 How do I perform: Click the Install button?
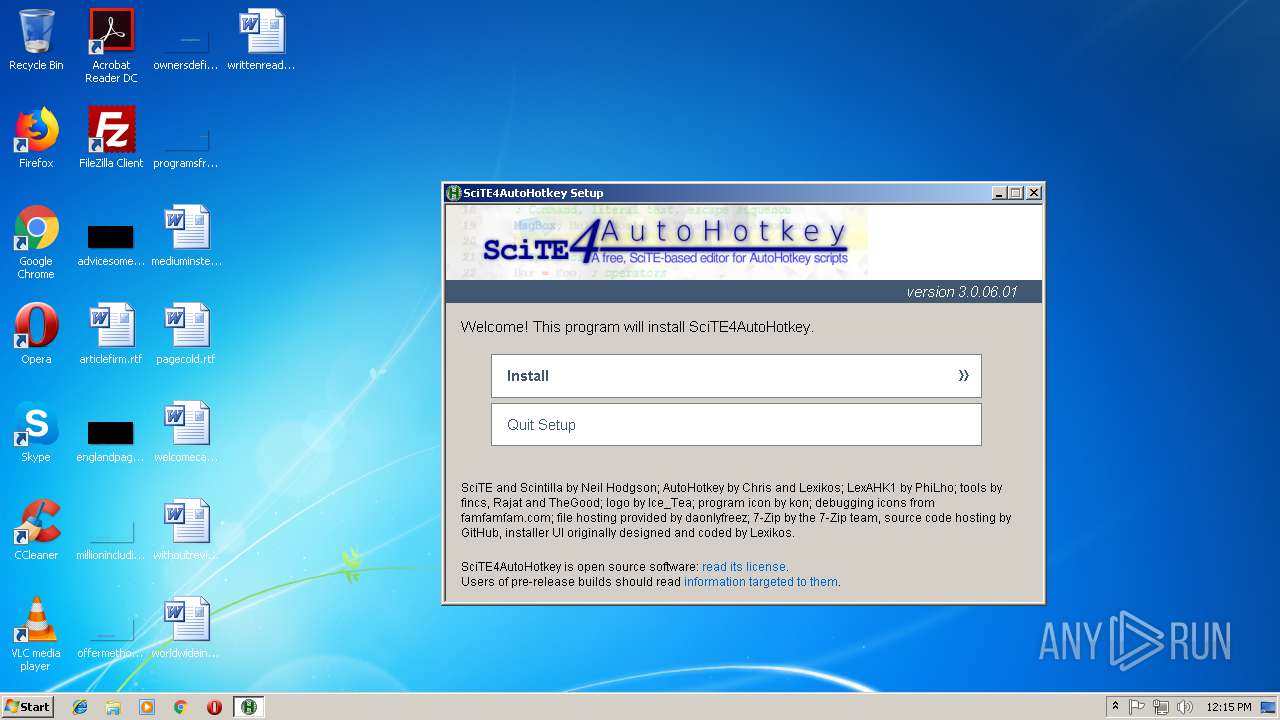click(x=736, y=376)
